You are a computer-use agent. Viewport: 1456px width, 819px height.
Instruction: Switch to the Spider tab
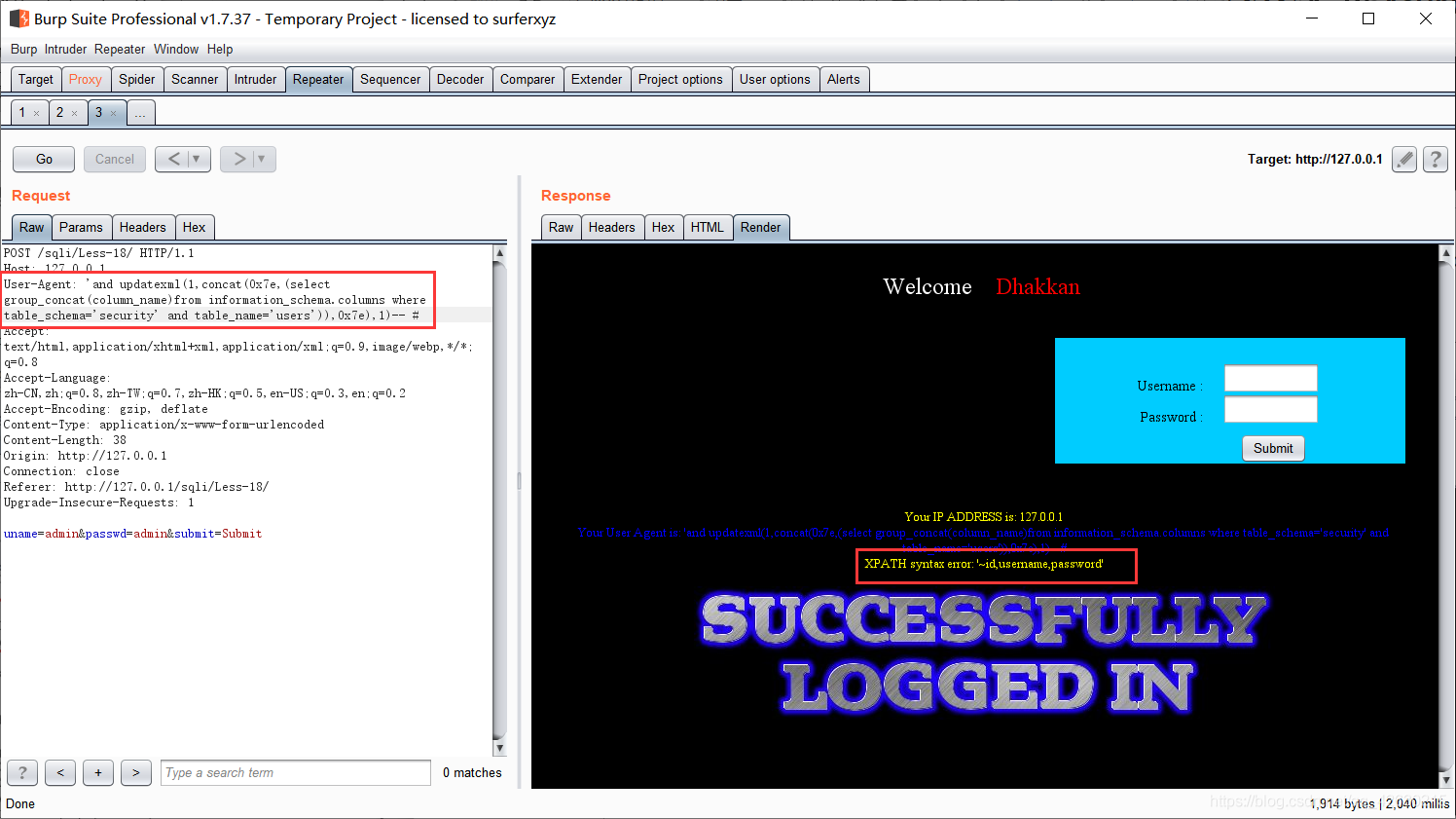[137, 79]
